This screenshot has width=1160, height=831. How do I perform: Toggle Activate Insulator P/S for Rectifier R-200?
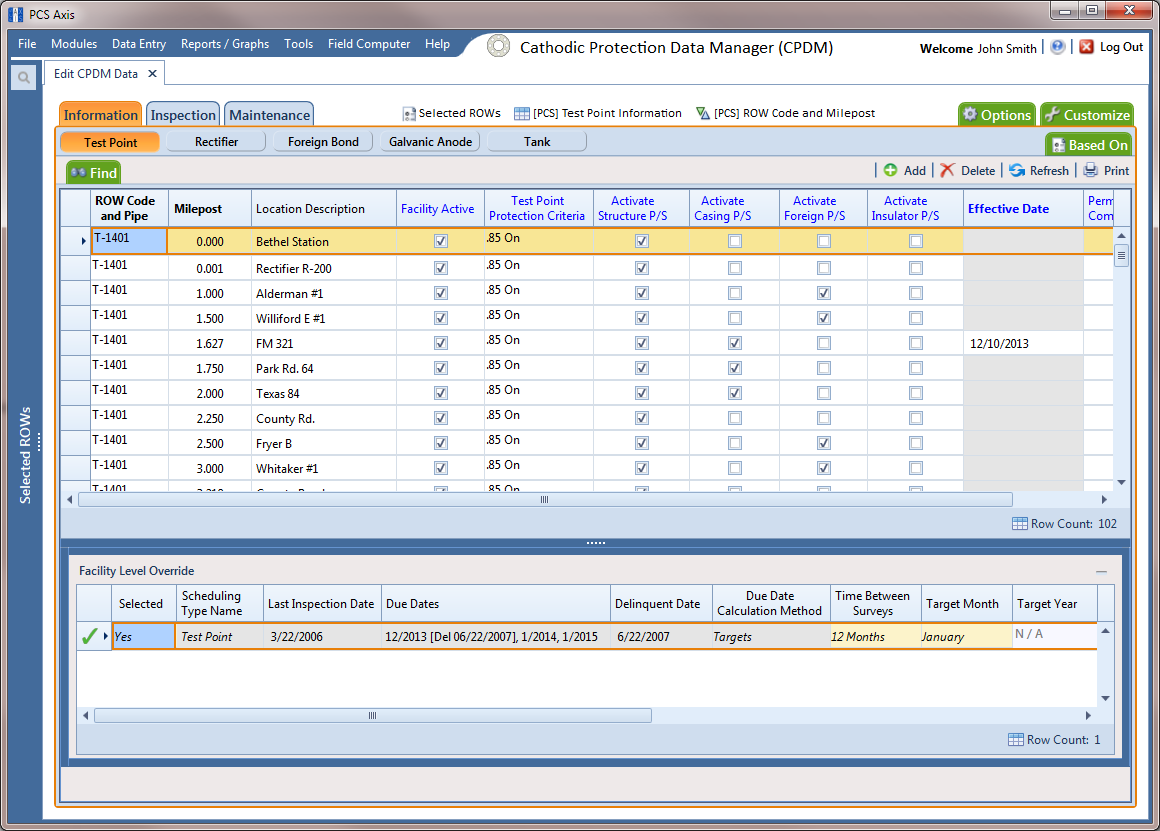[916, 268]
